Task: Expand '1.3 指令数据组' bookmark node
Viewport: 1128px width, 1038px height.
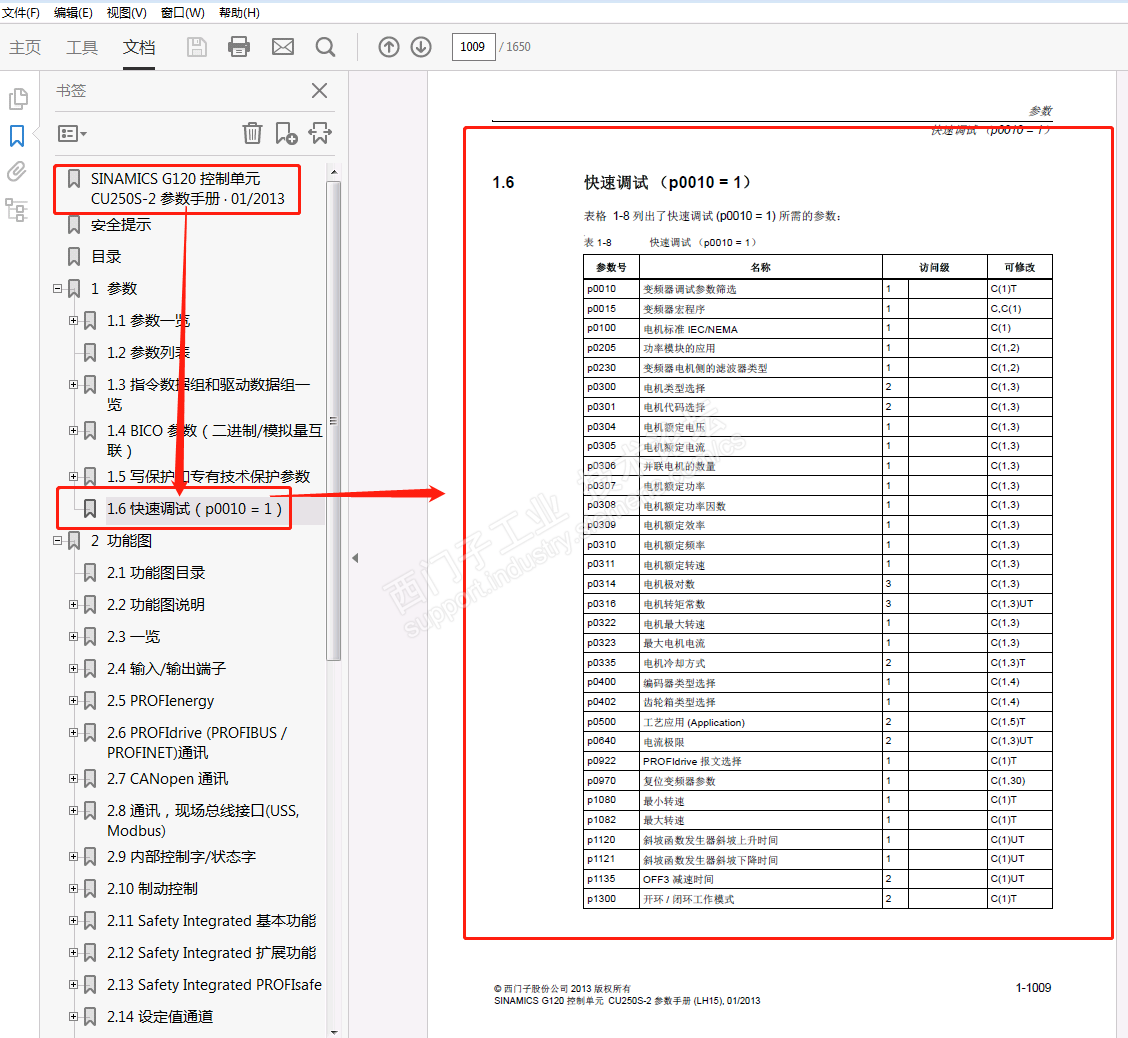Action: (x=73, y=385)
